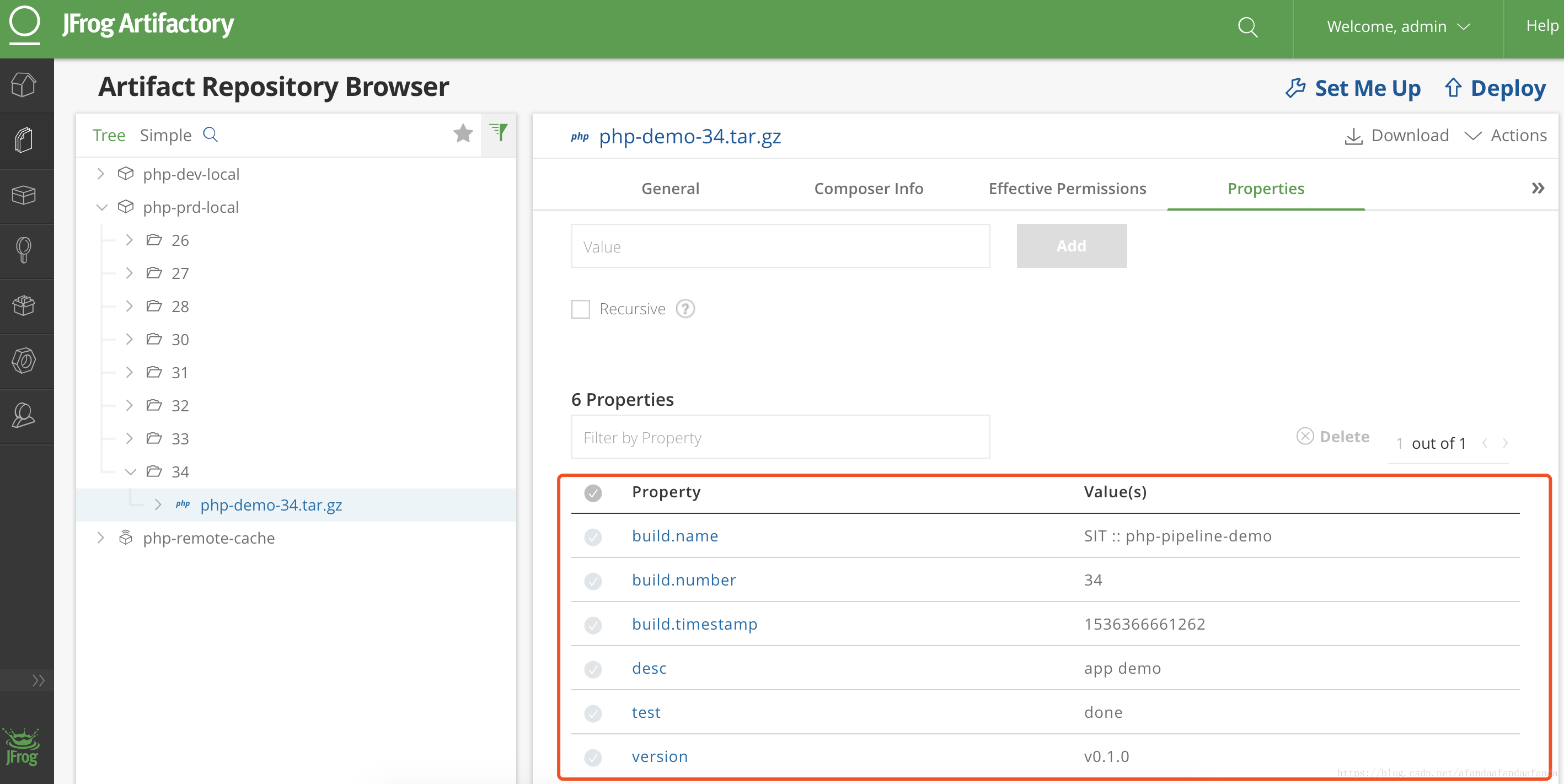Screen dimensions: 1564x784
Task: Click the Set Me Up wrench icon
Action: [x=1295, y=88]
